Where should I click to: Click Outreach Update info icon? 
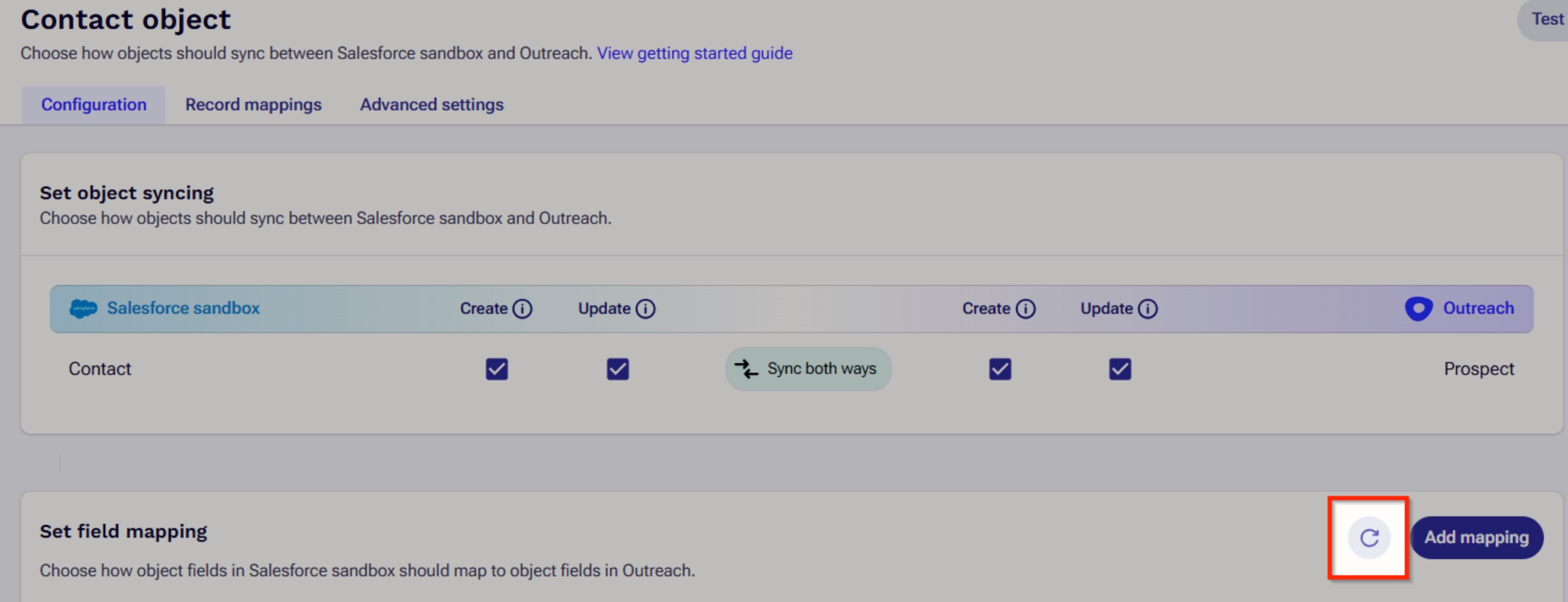1148,308
